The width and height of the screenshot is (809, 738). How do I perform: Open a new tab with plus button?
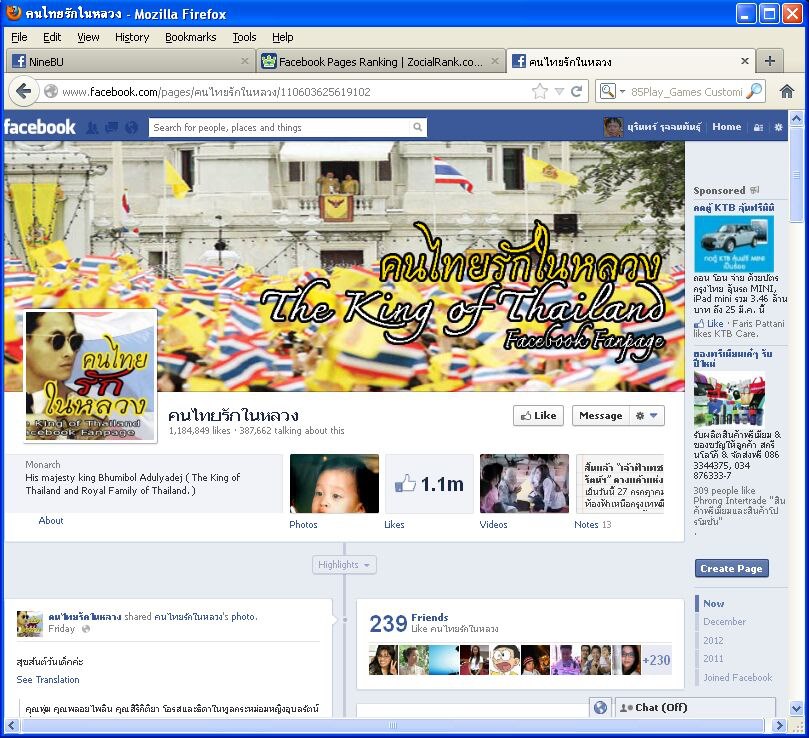click(769, 61)
